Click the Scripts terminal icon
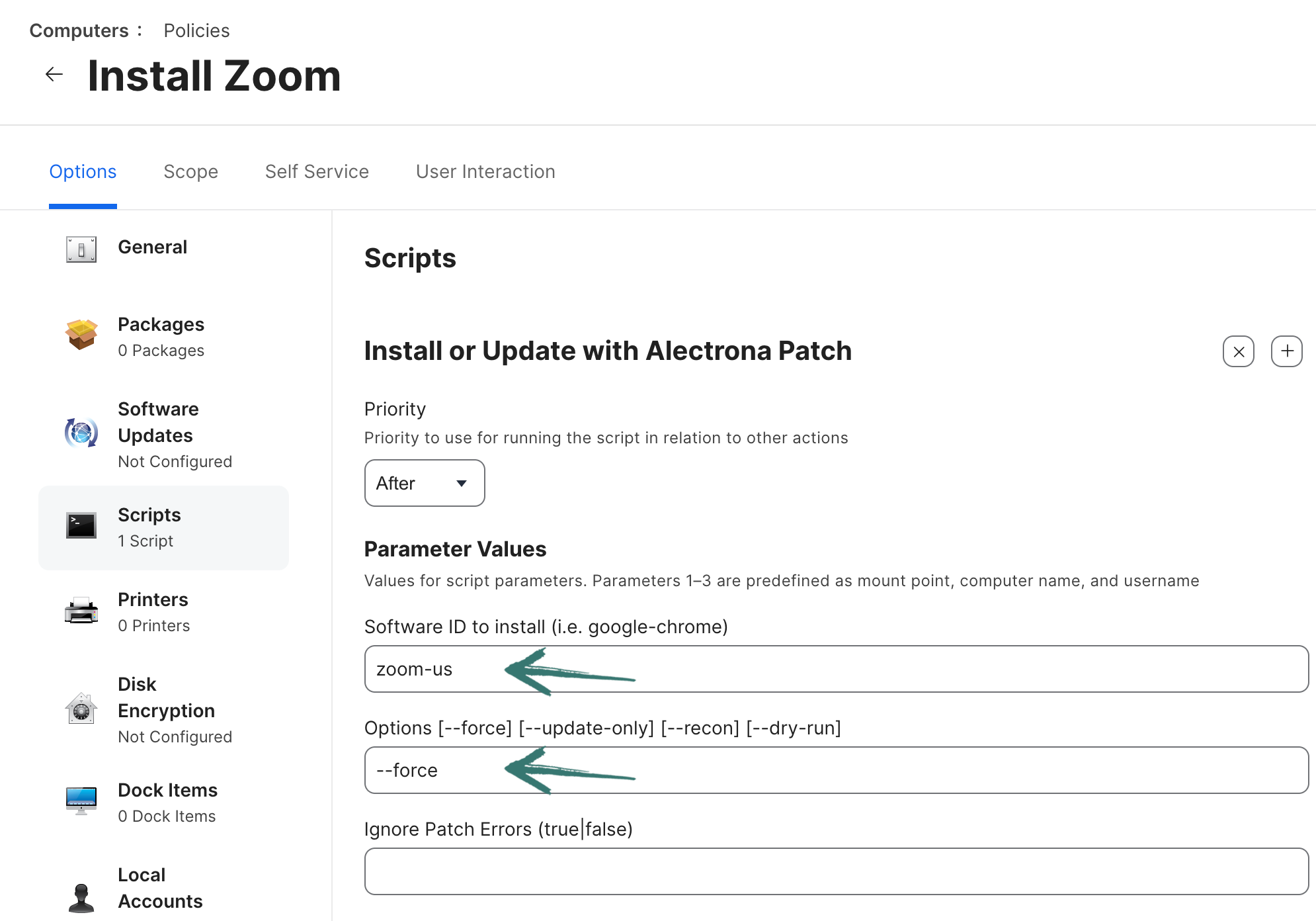The image size is (1316, 921). click(81, 526)
